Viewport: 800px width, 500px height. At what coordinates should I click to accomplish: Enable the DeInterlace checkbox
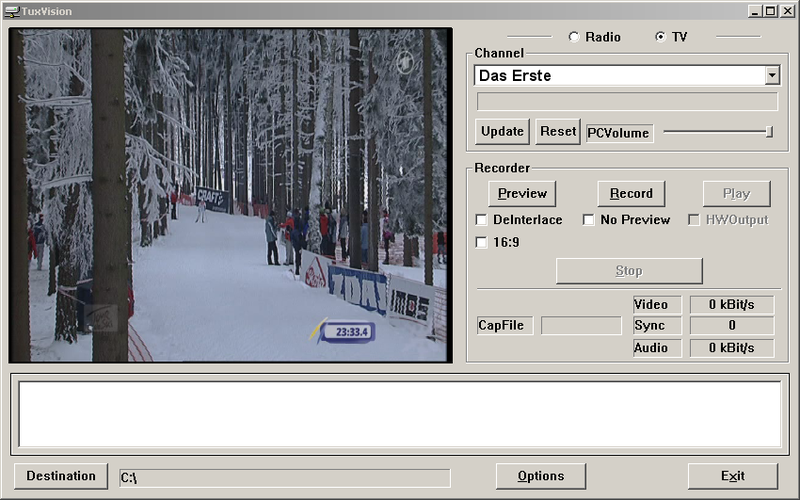pos(481,220)
